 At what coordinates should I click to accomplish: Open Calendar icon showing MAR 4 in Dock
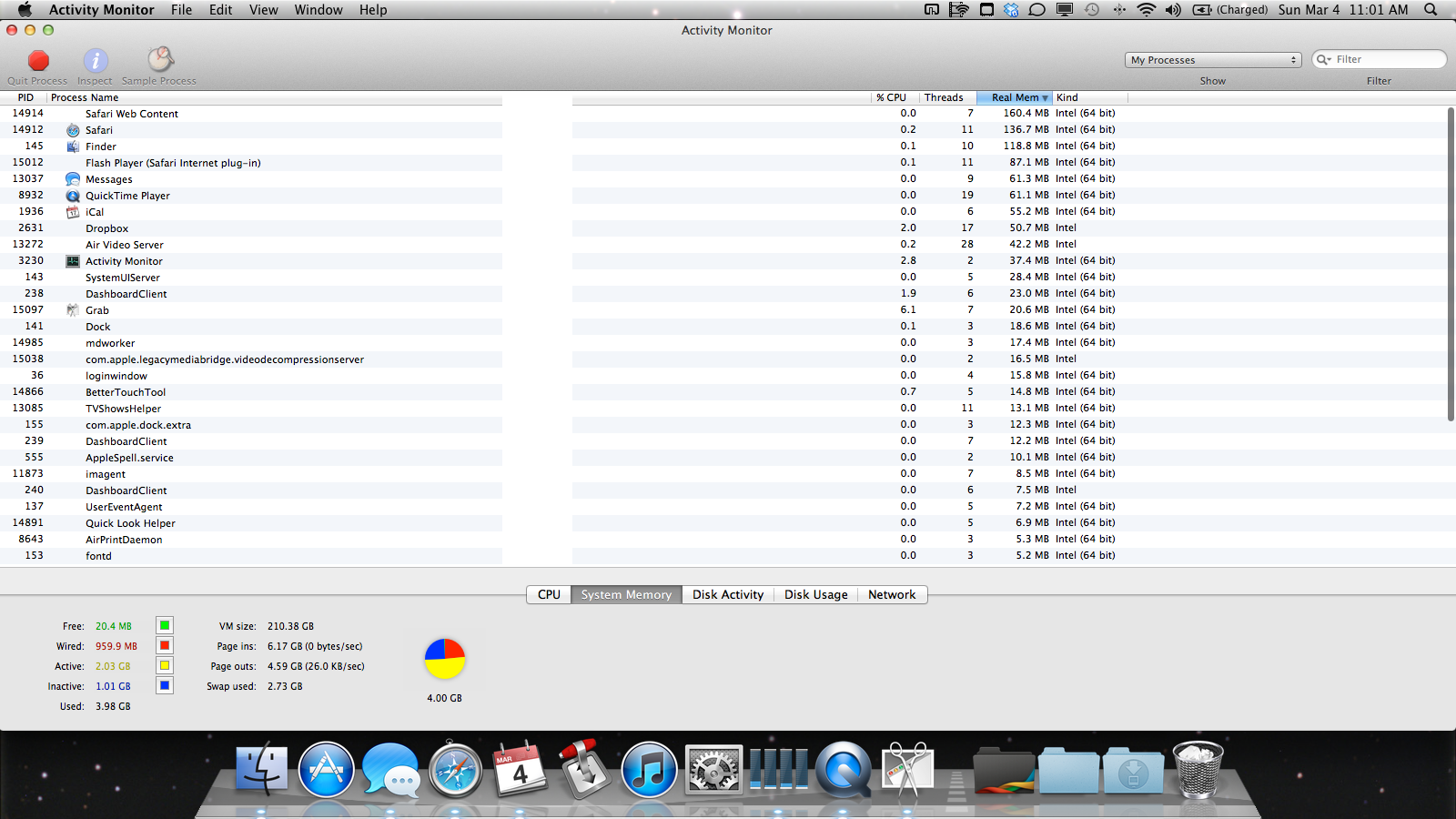521,770
